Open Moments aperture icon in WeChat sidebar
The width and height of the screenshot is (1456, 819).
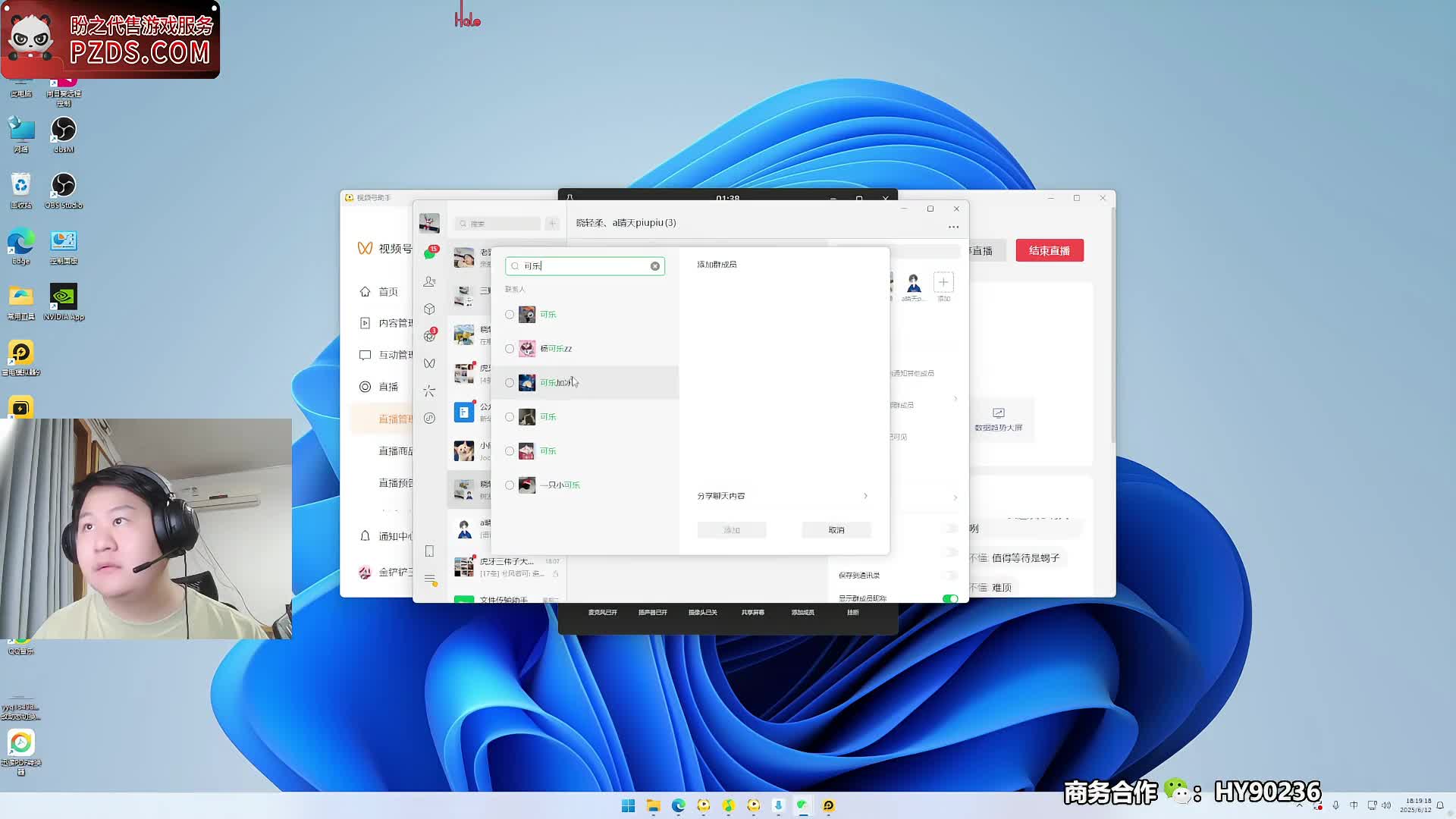tap(429, 336)
